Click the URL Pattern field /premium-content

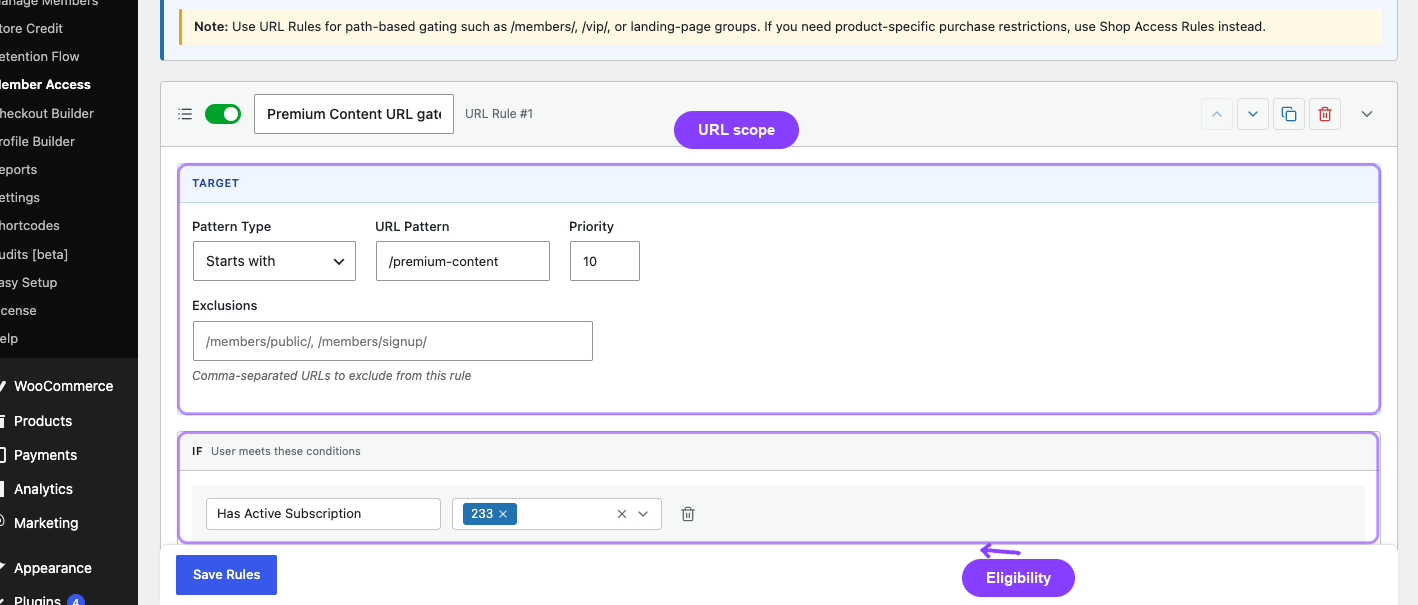463,261
